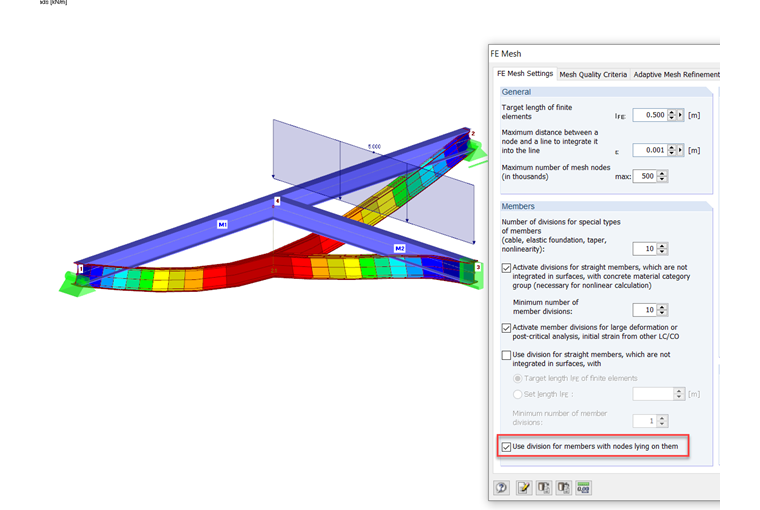Click node 4 label at beam crossing
The image size is (760, 510).
click(277, 201)
